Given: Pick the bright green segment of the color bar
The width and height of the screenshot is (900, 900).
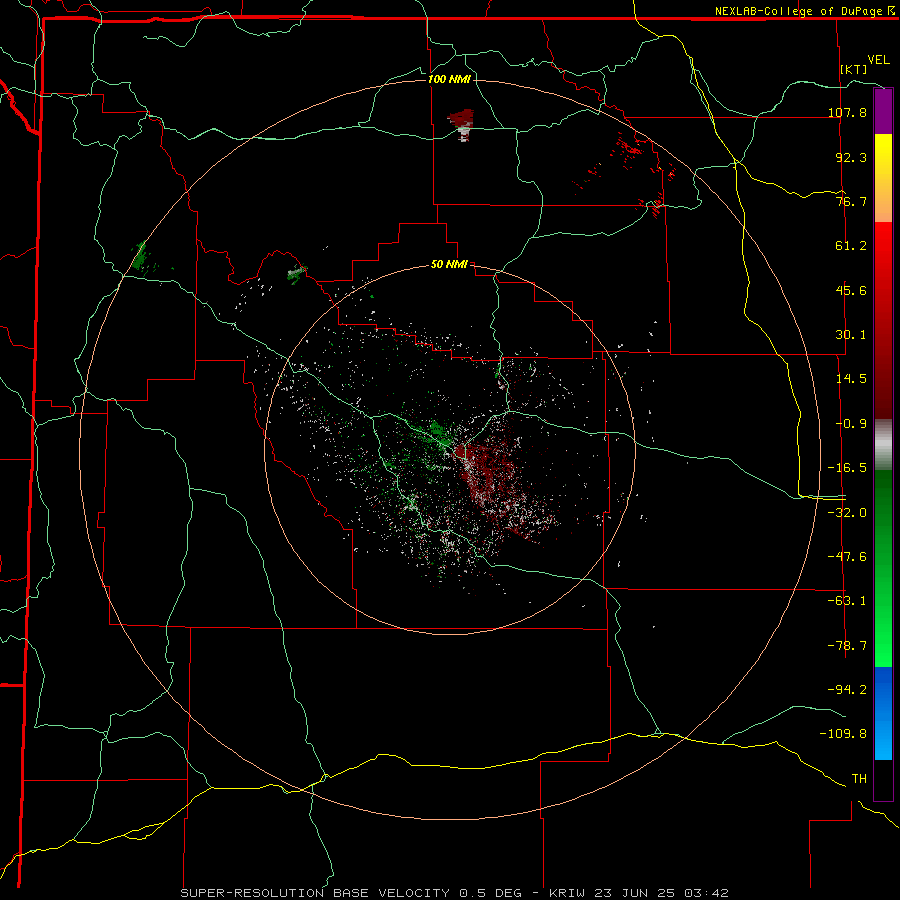Looking at the screenshot, I should tap(883, 568).
